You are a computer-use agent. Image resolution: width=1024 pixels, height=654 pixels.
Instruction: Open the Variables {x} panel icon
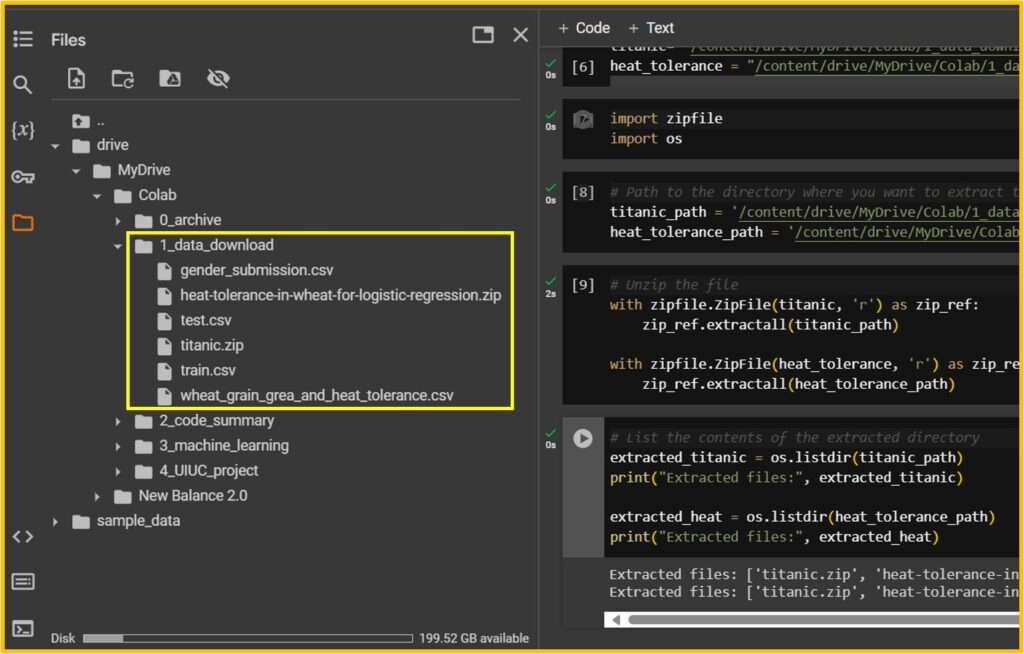pyautogui.click(x=22, y=130)
